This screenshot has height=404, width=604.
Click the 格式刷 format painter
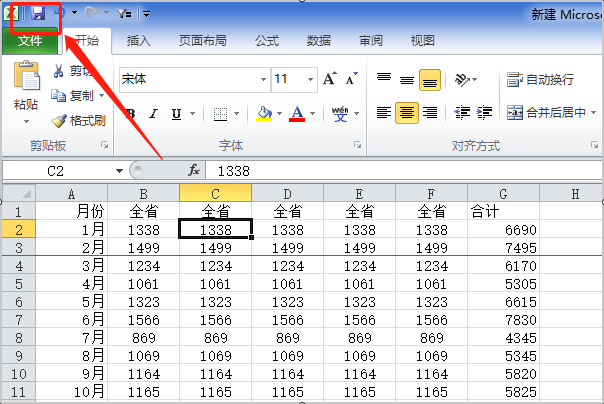pyautogui.click(x=79, y=121)
